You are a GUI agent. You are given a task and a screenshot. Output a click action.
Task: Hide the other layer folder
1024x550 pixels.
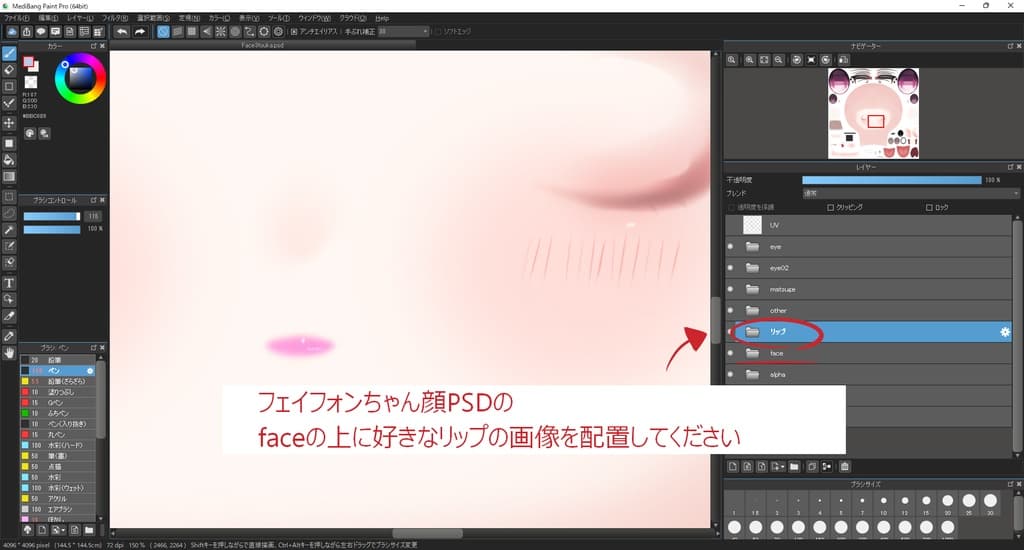click(730, 310)
